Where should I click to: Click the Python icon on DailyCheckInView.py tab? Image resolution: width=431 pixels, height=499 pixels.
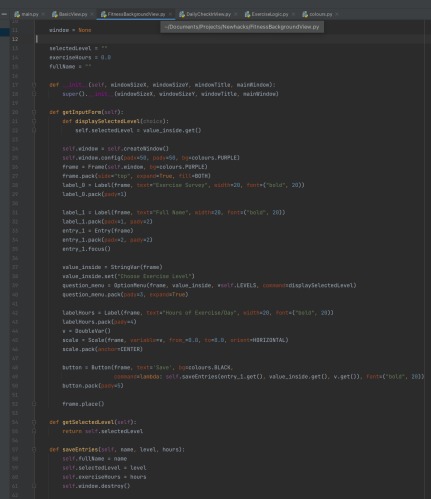click(x=182, y=14)
